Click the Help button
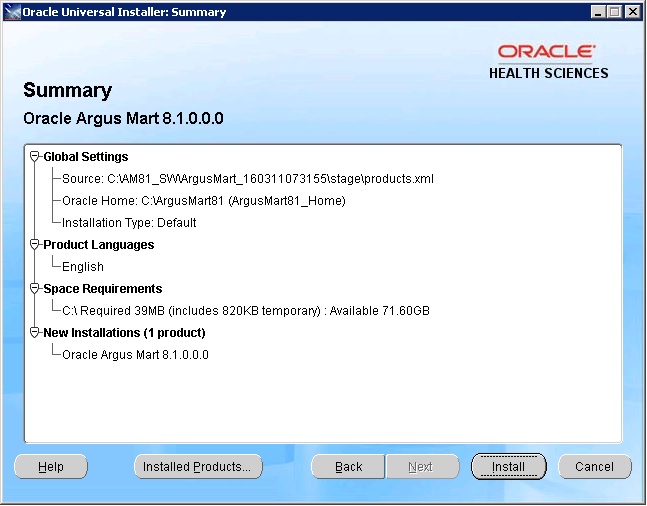 tap(51, 467)
